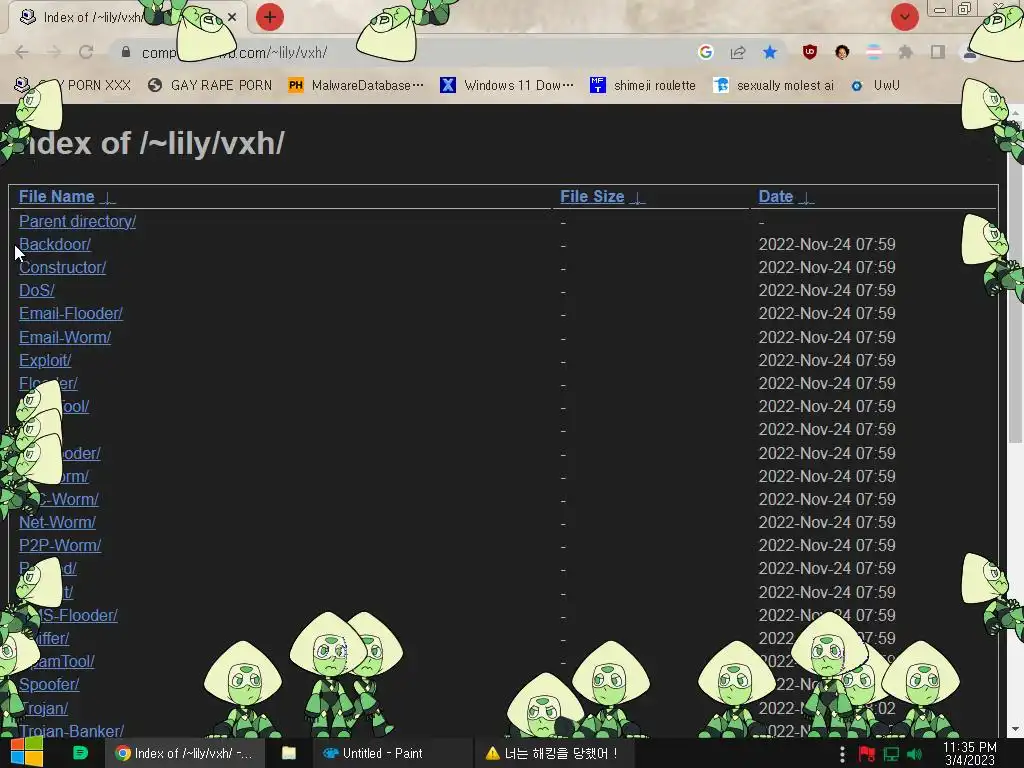View site info via the padlock icon
The height and width of the screenshot is (768, 1024).
click(126, 52)
